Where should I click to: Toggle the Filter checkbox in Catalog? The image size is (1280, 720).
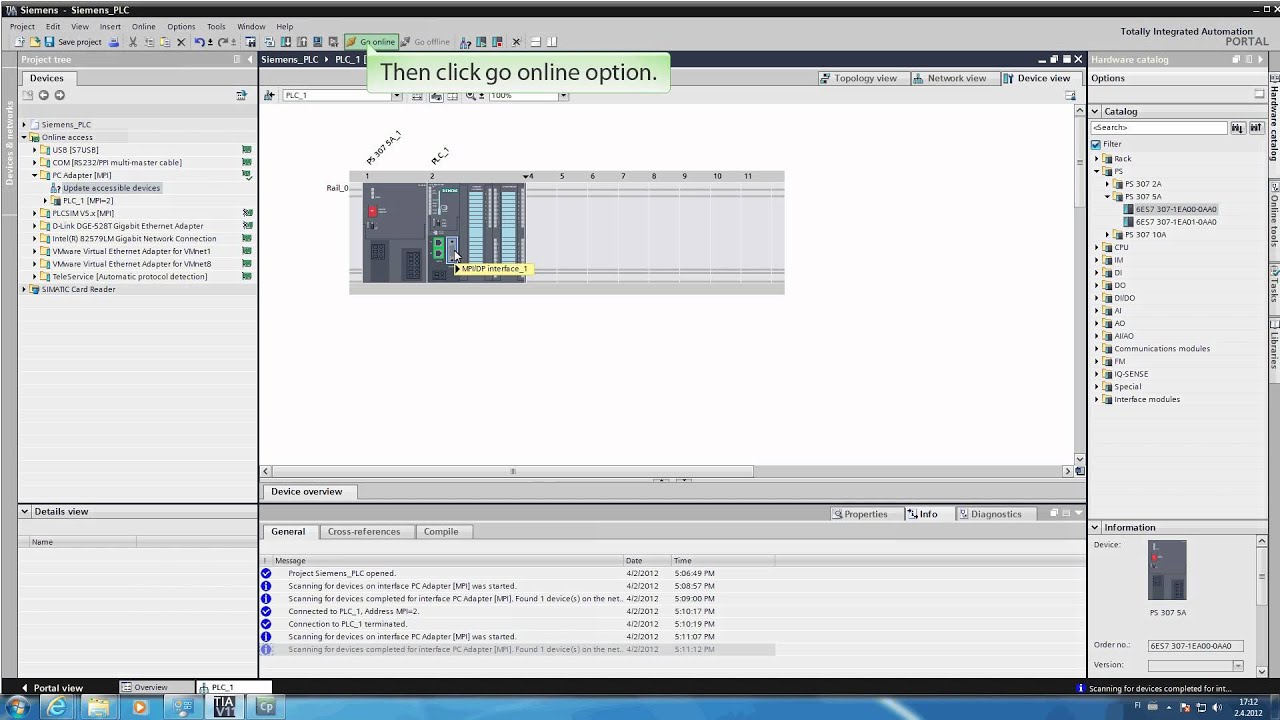[1096, 144]
